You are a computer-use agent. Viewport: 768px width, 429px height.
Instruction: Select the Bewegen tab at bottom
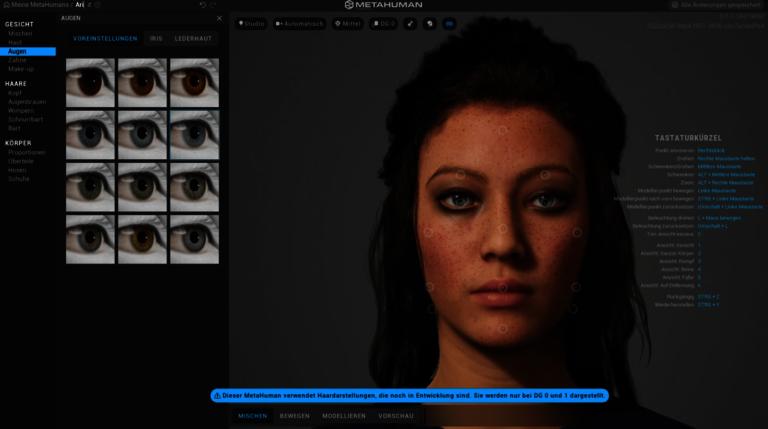(295, 416)
